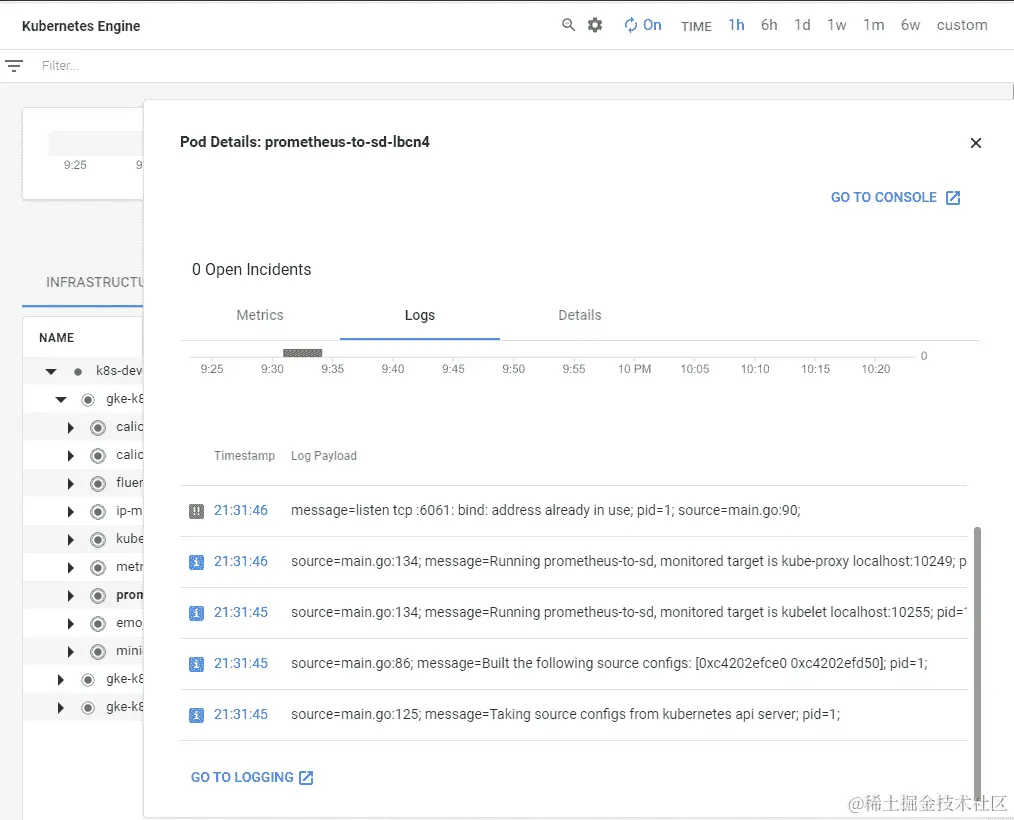Expand the ip-m pod row
1014x820 pixels.
70,512
